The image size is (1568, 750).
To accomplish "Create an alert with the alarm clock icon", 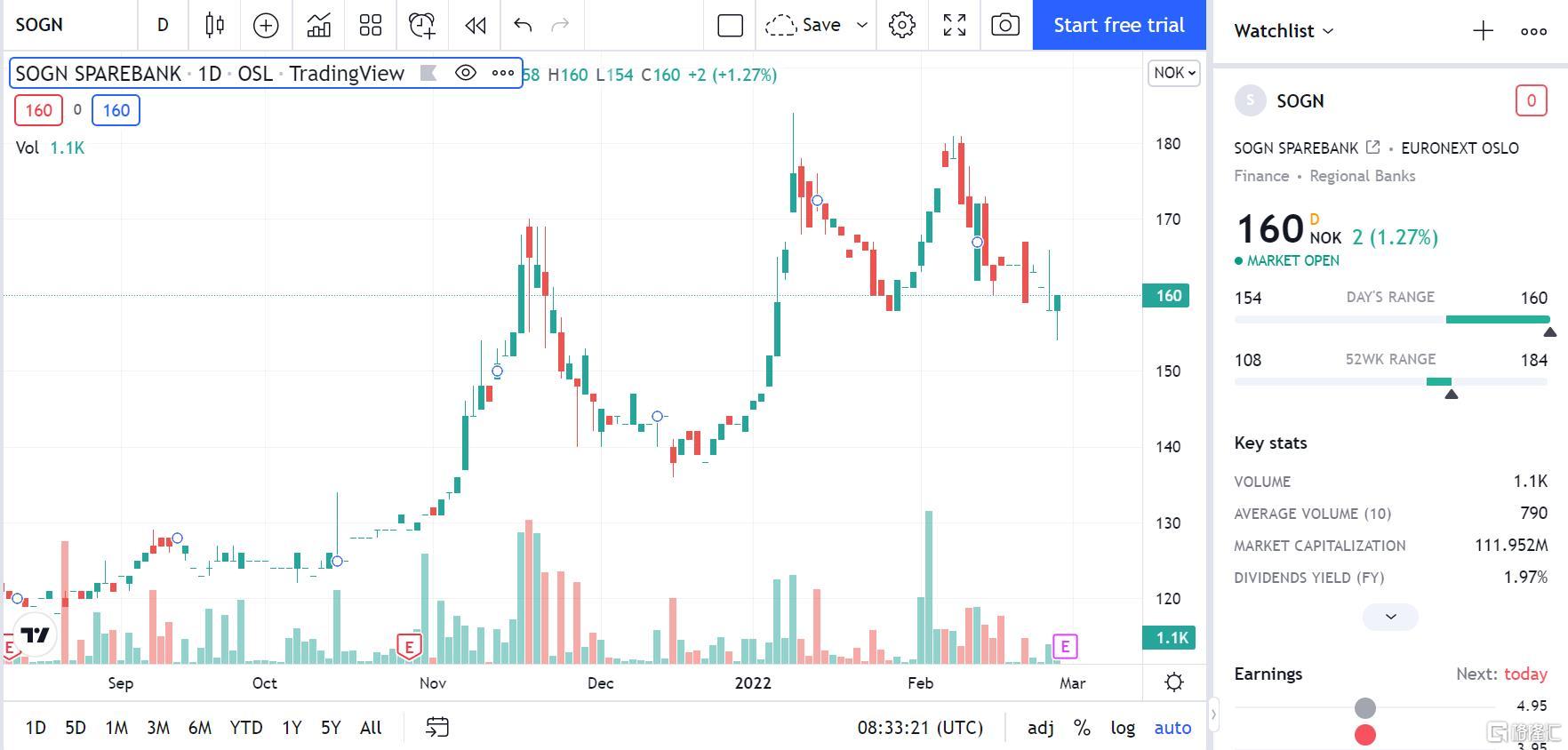I will [422, 25].
